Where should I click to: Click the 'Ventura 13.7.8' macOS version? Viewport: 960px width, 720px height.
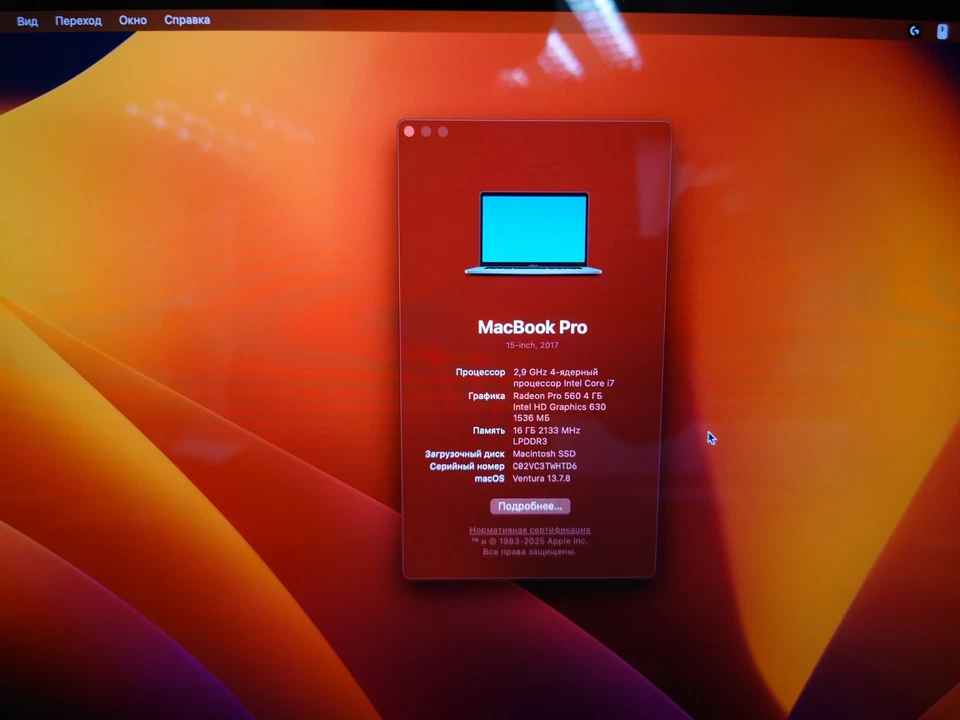click(x=541, y=478)
